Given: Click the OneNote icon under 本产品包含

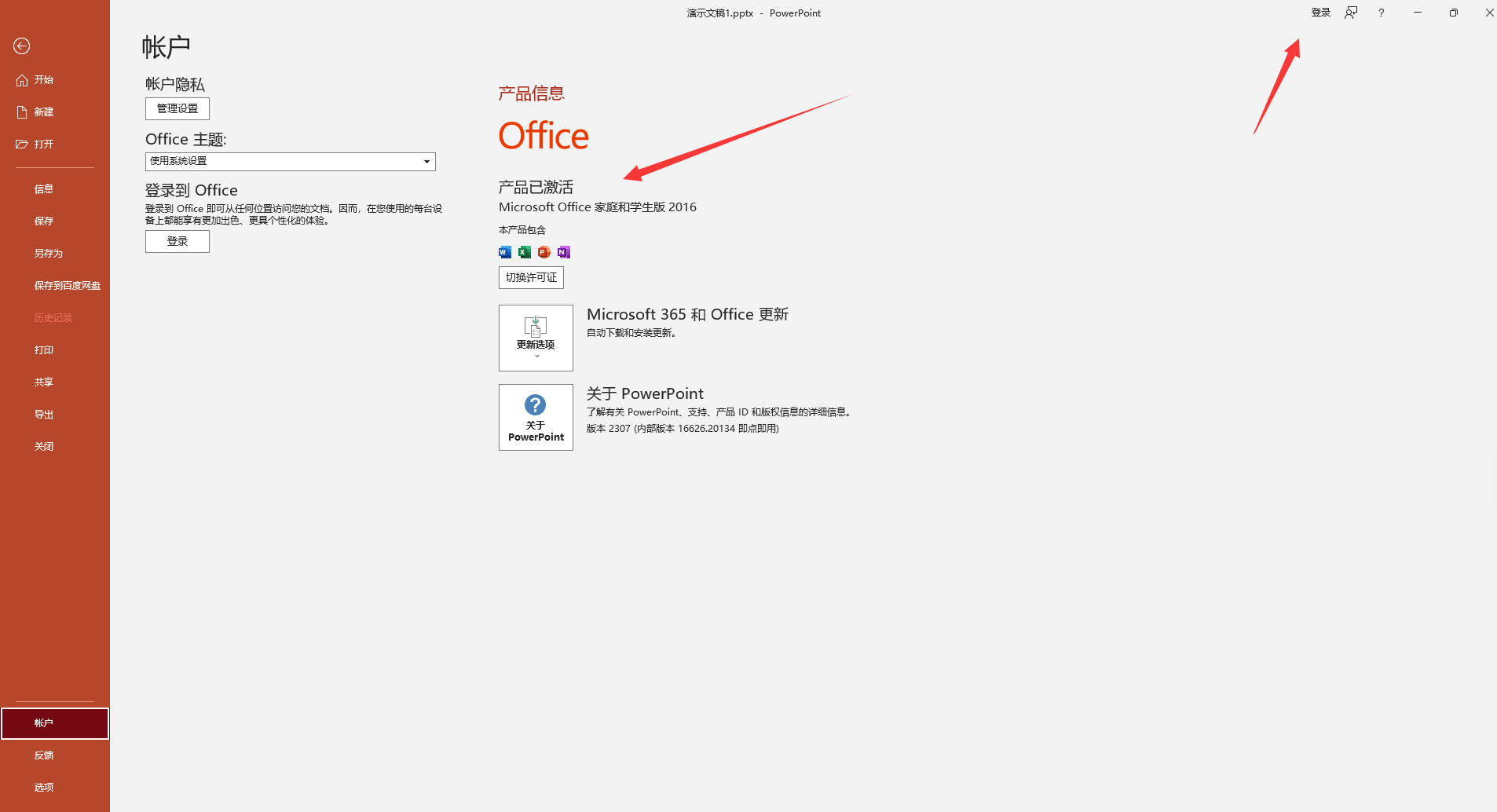Looking at the screenshot, I should (564, 252).
